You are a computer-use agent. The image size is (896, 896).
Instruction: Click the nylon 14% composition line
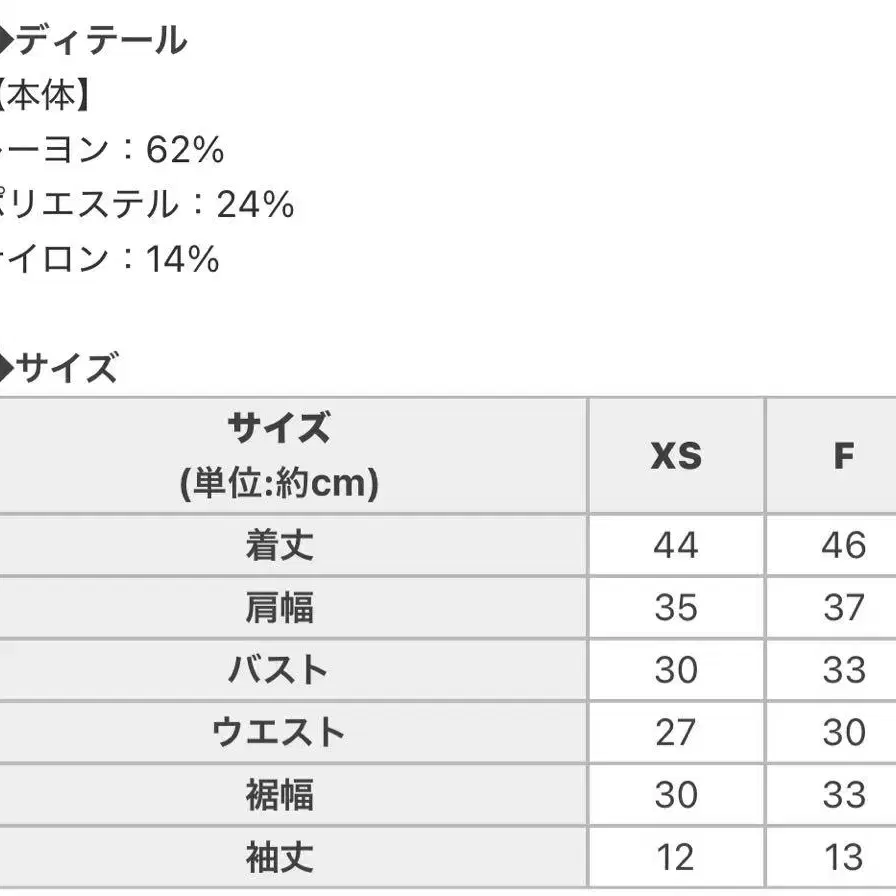pyautogui.click(x=110, y=260)
